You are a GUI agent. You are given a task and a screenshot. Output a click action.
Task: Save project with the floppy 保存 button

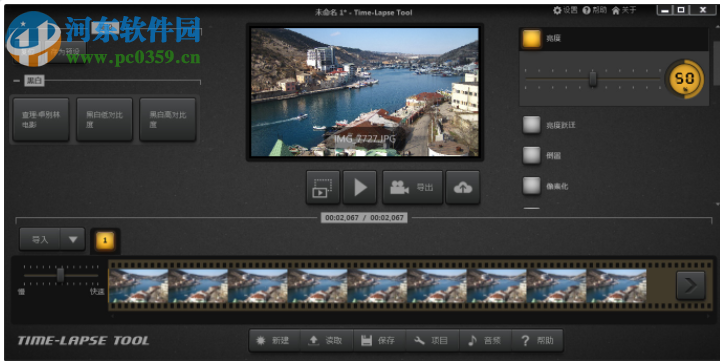[x=380, y=341]
